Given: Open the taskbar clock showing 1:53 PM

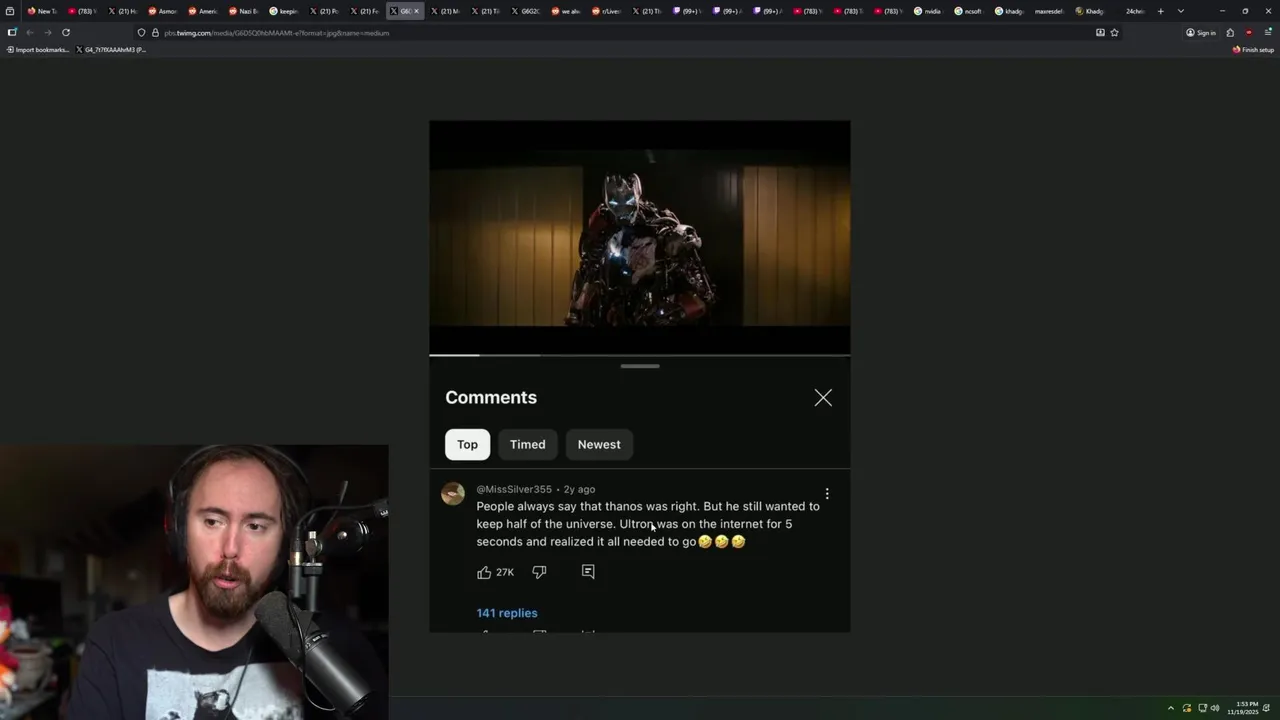Looking at the screenshot, I should click(1245, 708).
